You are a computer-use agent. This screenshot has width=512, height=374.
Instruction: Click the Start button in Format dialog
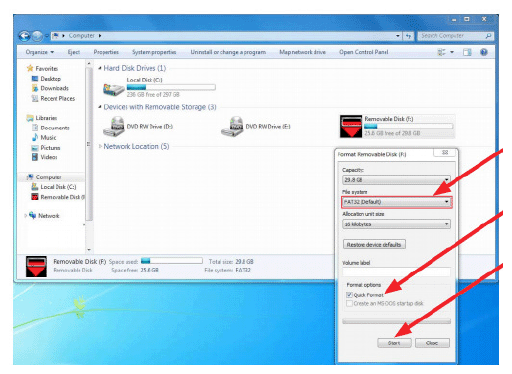point(394,343)
